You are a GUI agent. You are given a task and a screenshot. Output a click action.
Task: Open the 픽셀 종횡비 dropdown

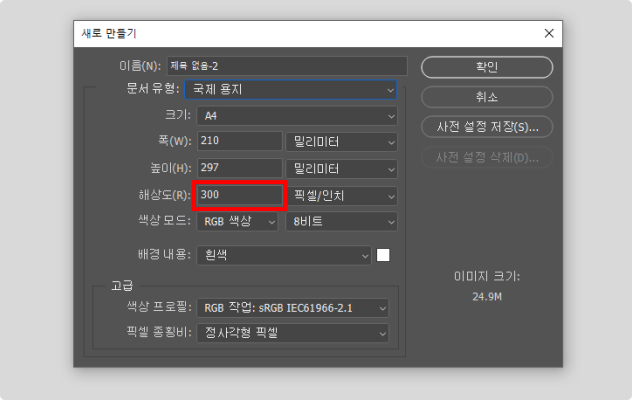pyautogui.click(x=293, y=333)
